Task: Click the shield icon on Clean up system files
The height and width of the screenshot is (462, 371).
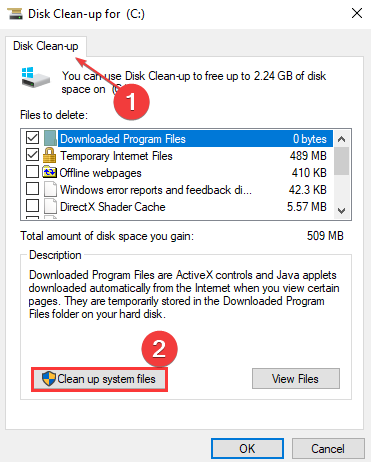Action: (49, 379)
